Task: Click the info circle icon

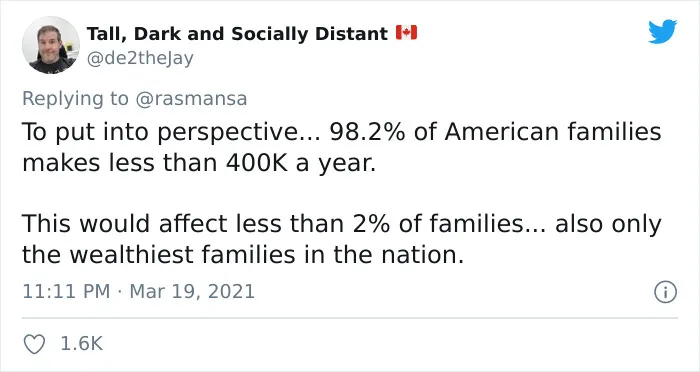Action: 666,293
